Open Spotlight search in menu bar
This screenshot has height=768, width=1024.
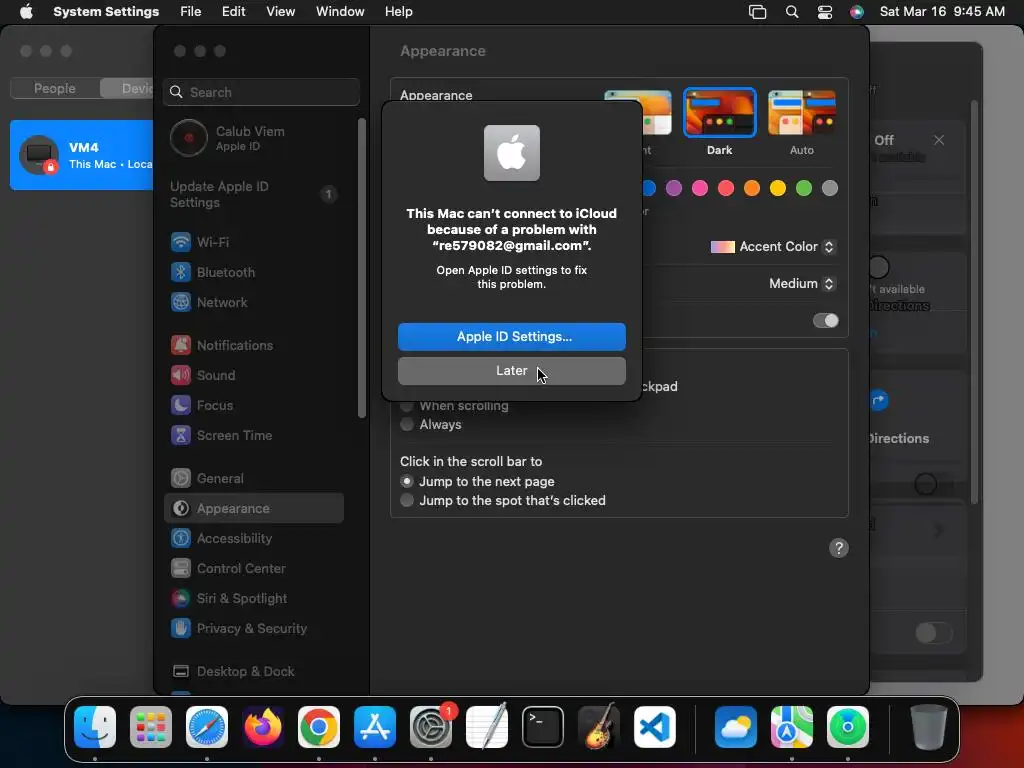[792, 12]
